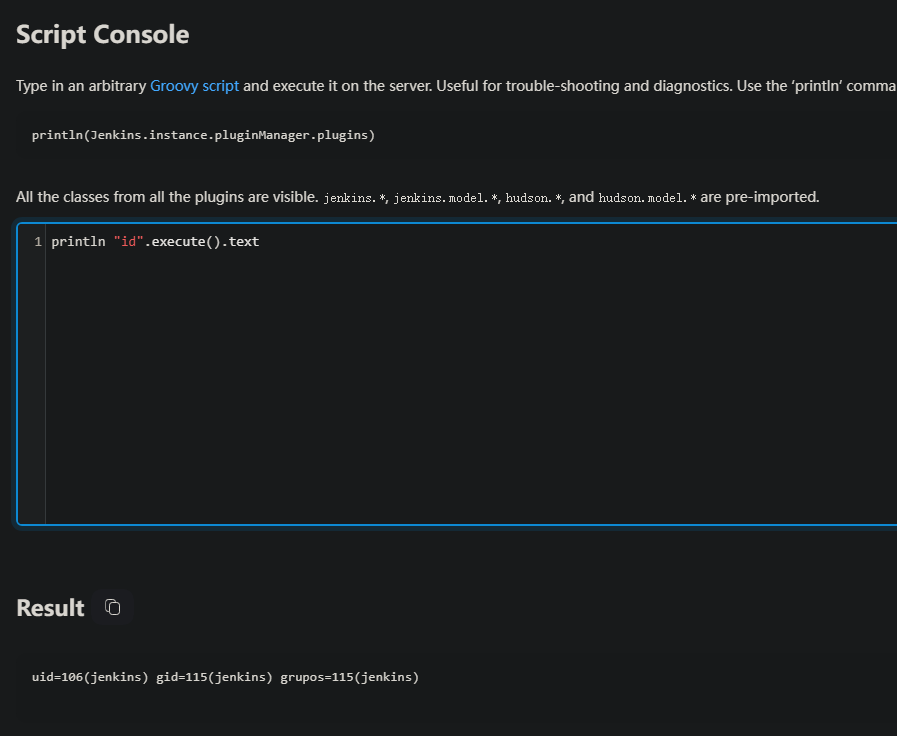897x736 pixels.
Task: Select line number 1 in the editor gutter
Action: coord(38,241)
